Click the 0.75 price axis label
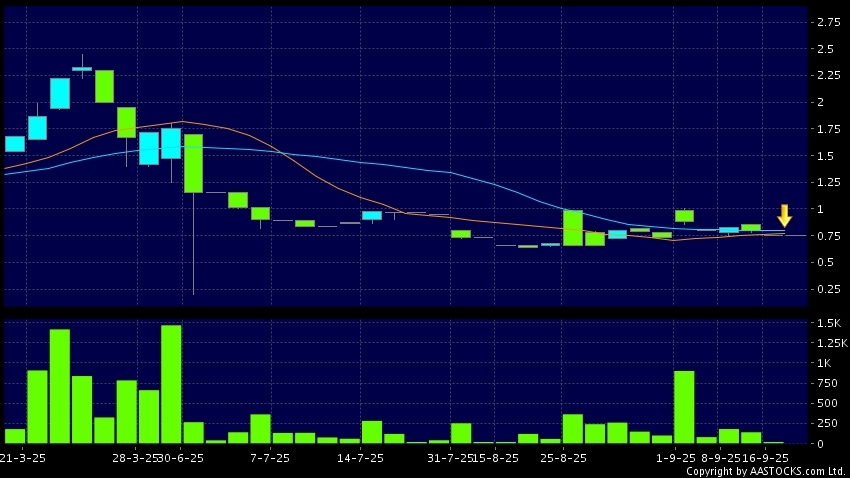This screenshot has height=478, width=850. point(829,236)
